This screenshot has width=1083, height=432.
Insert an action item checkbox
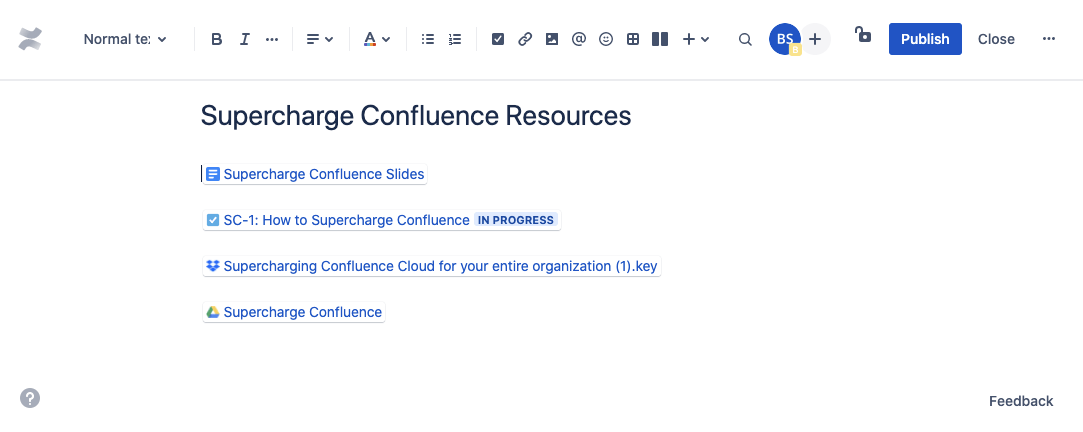tap(498, 39)
